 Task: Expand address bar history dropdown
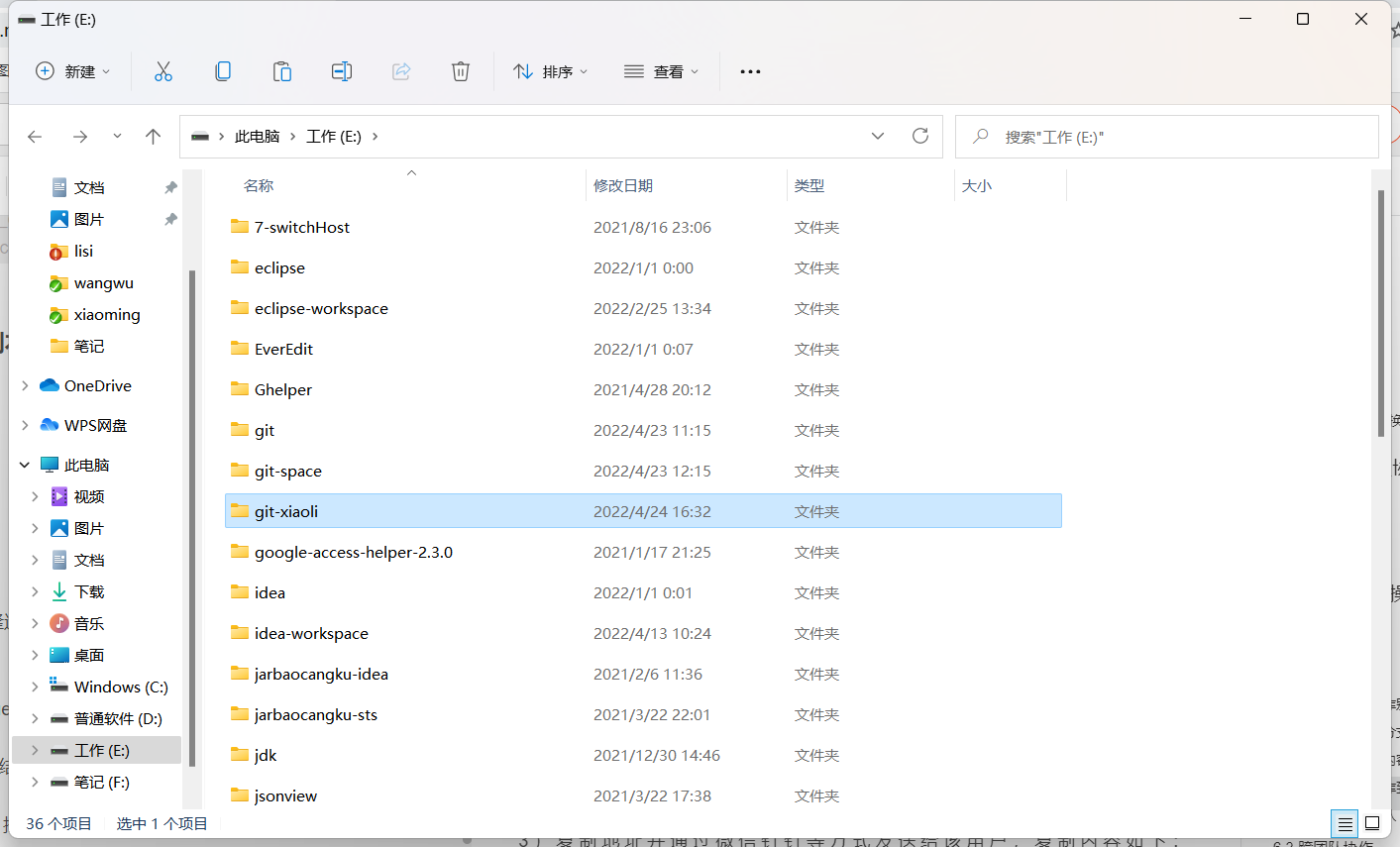click(878, 136)
